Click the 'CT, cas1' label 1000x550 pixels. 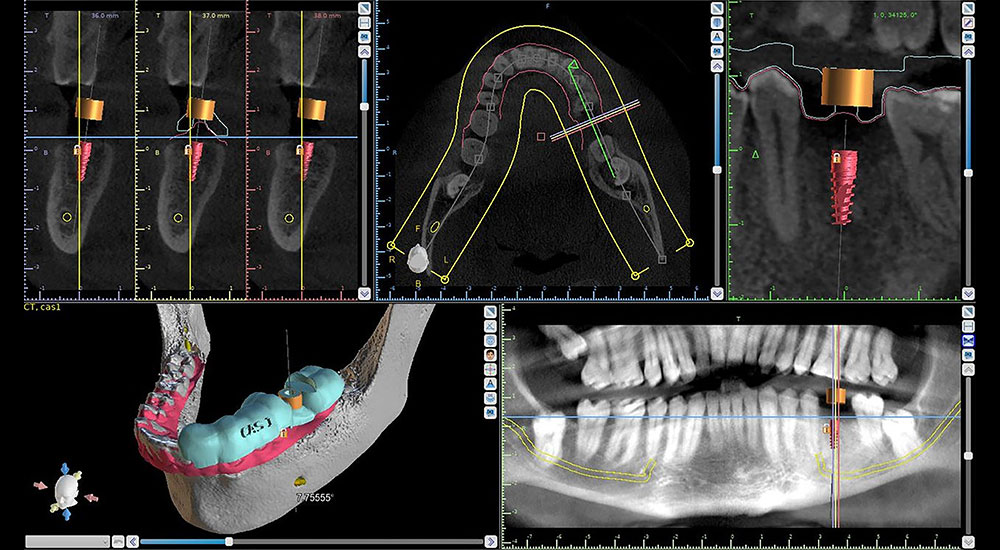42,307
